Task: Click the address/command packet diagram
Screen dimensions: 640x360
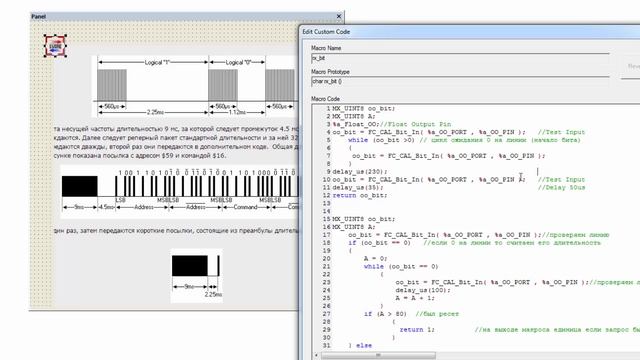Action: click(x=180, y=191)
